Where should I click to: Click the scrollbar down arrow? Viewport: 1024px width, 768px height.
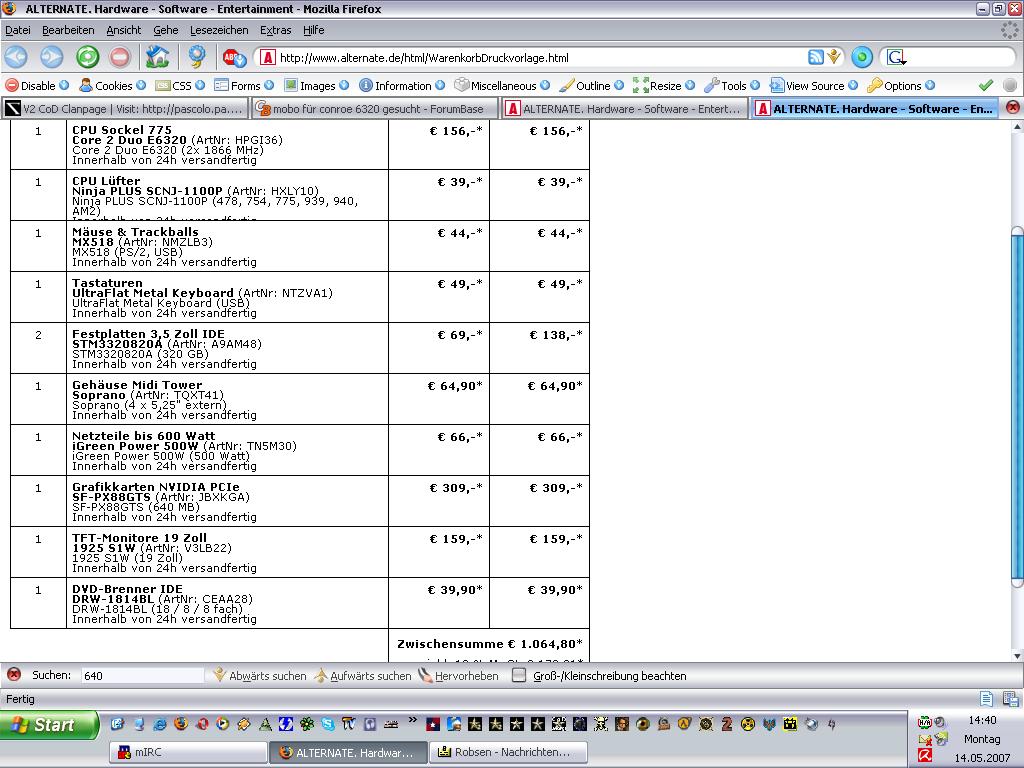pos(1017,656)
